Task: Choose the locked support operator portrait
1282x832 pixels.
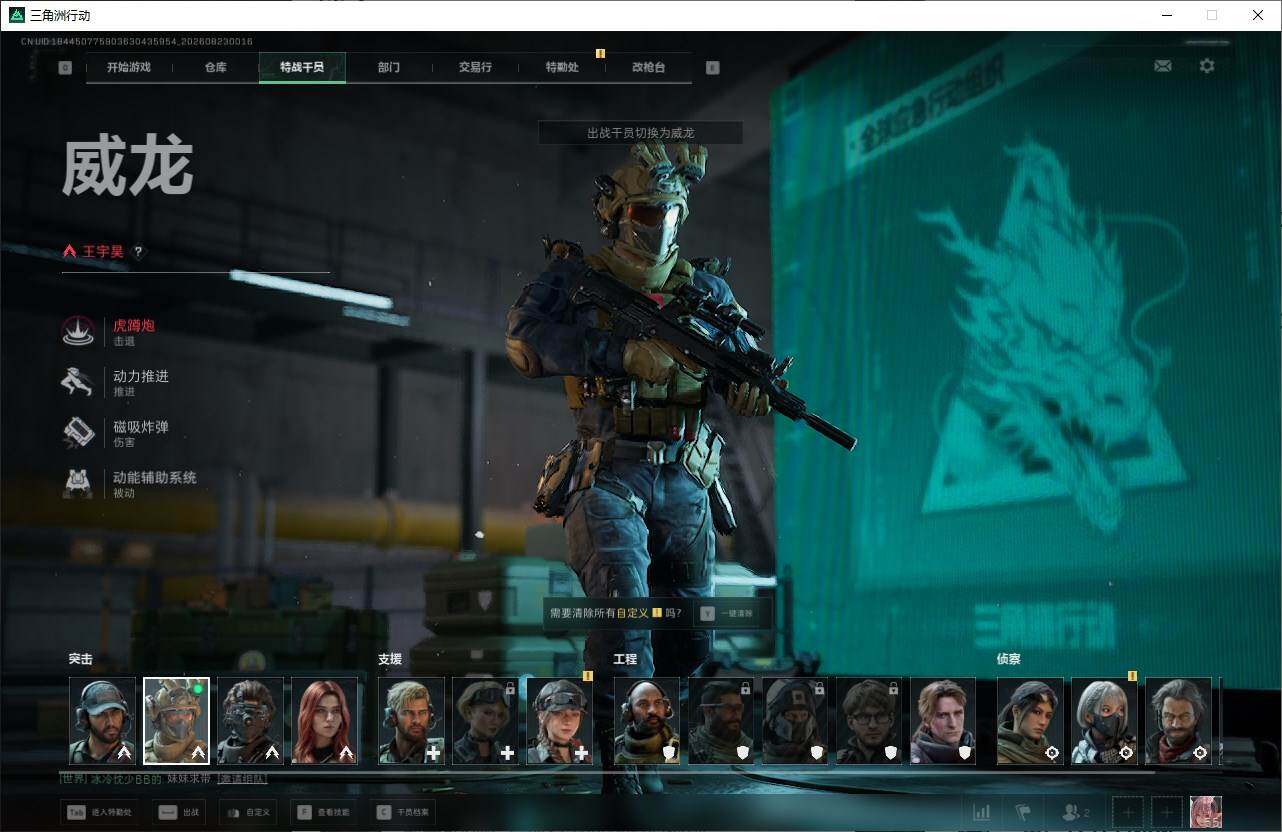Action: pyautogui.click(x=485, y=721)
